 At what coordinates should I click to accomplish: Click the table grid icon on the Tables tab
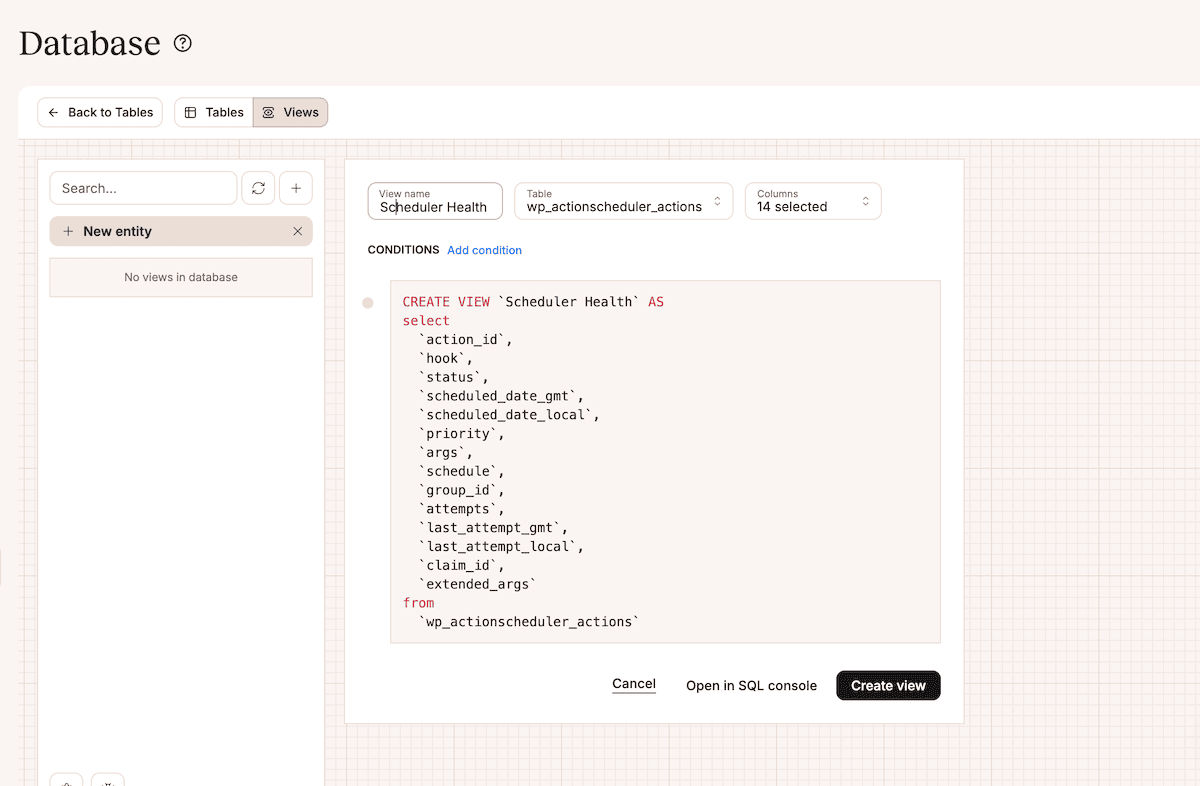pyautogui.click(x=190, y=112)
